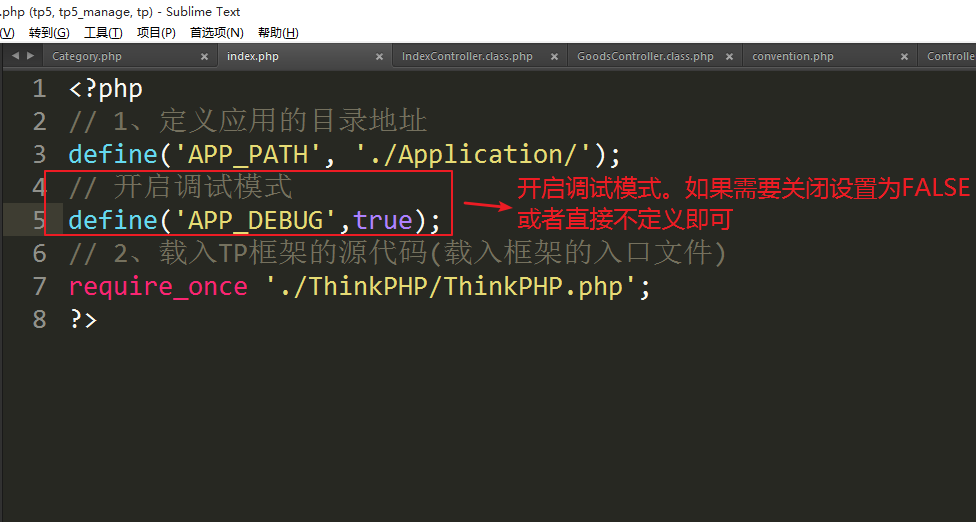Viewport: 976px width, 522px height.
Task: Close the IndexController.class.php tab
Action: pyautogui.click(x=554, y=57)
